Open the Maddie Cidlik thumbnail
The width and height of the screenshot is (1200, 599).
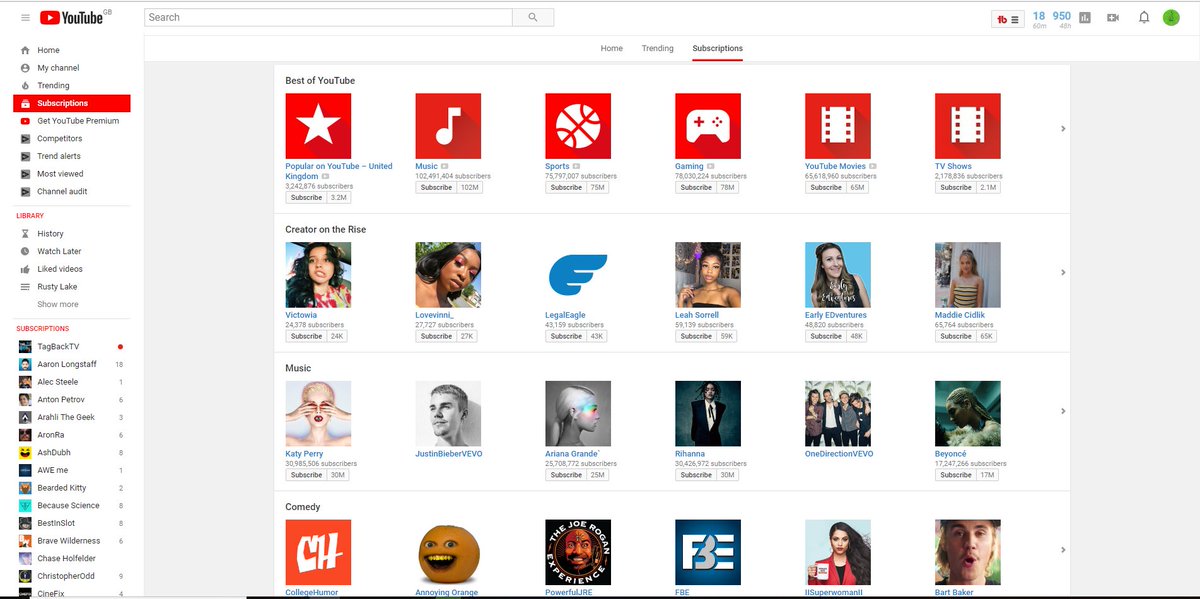pos(968,275)
